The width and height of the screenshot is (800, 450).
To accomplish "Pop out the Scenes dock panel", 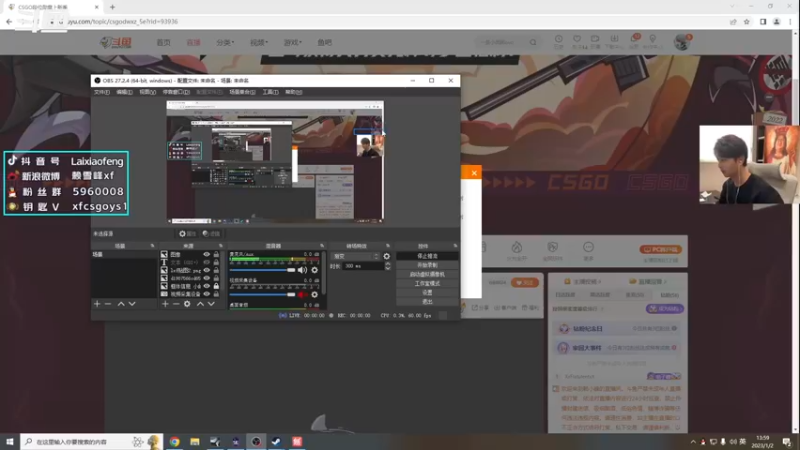I will (x=153, y=246).
